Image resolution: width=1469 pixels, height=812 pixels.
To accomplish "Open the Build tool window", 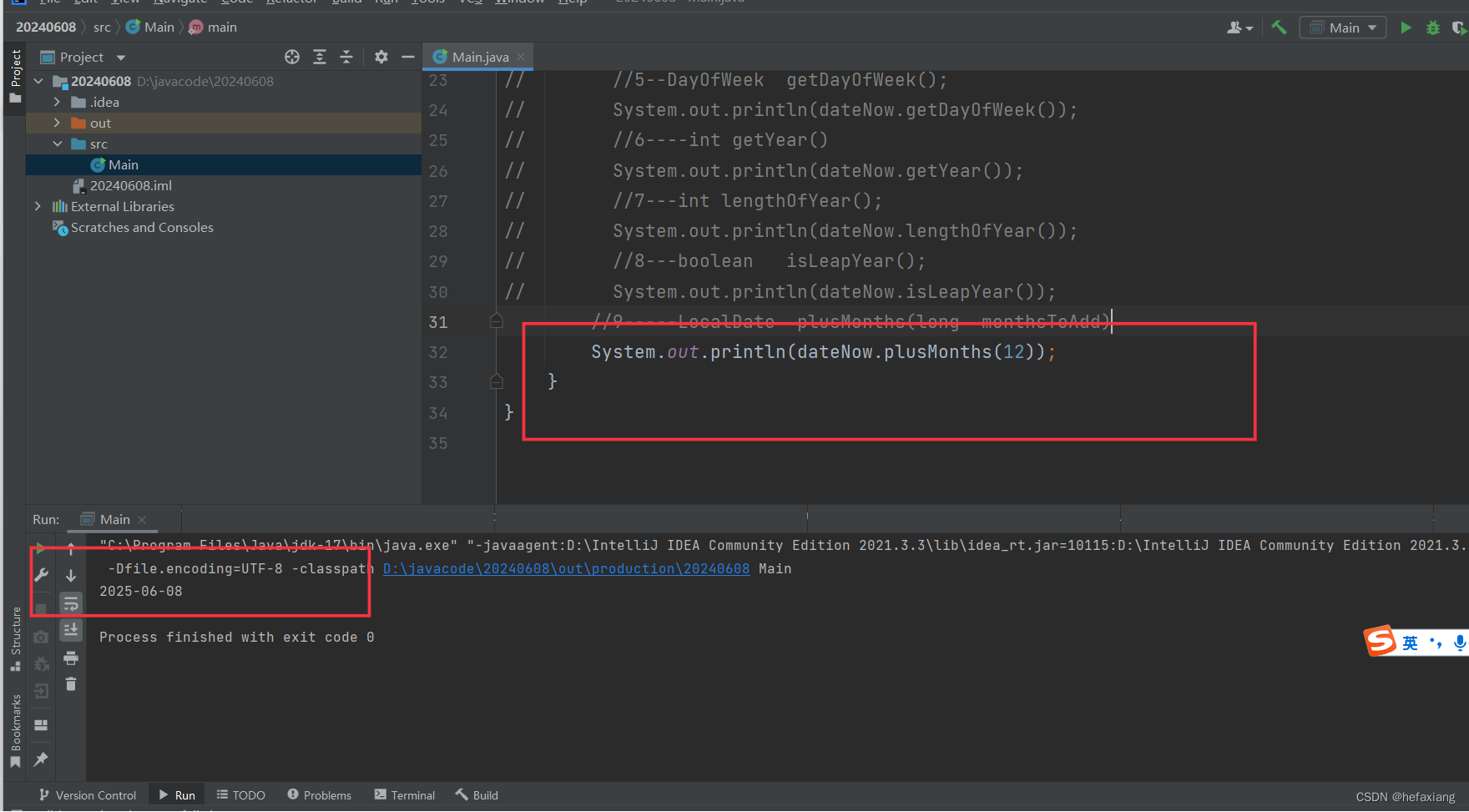I will (477, 795).
